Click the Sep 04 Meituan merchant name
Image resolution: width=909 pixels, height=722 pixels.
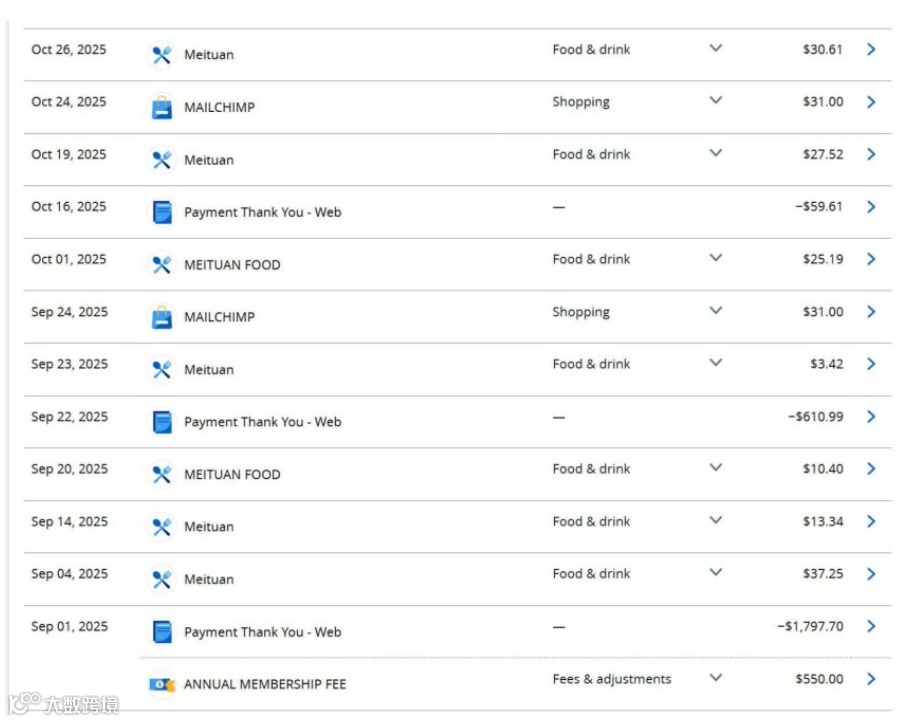click(x=209, y=579)
